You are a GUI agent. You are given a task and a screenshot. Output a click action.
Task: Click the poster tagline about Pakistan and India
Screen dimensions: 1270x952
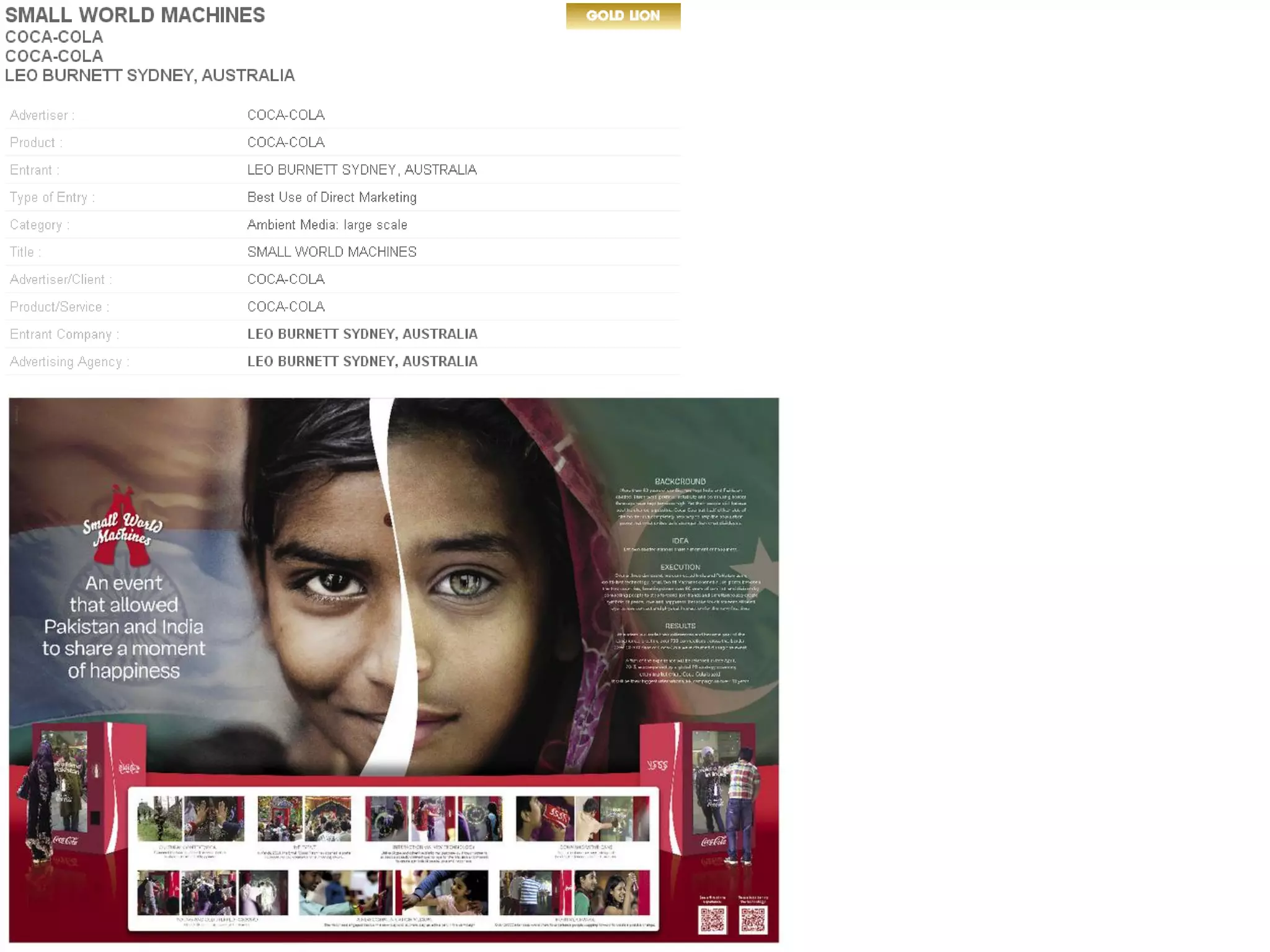123,627
